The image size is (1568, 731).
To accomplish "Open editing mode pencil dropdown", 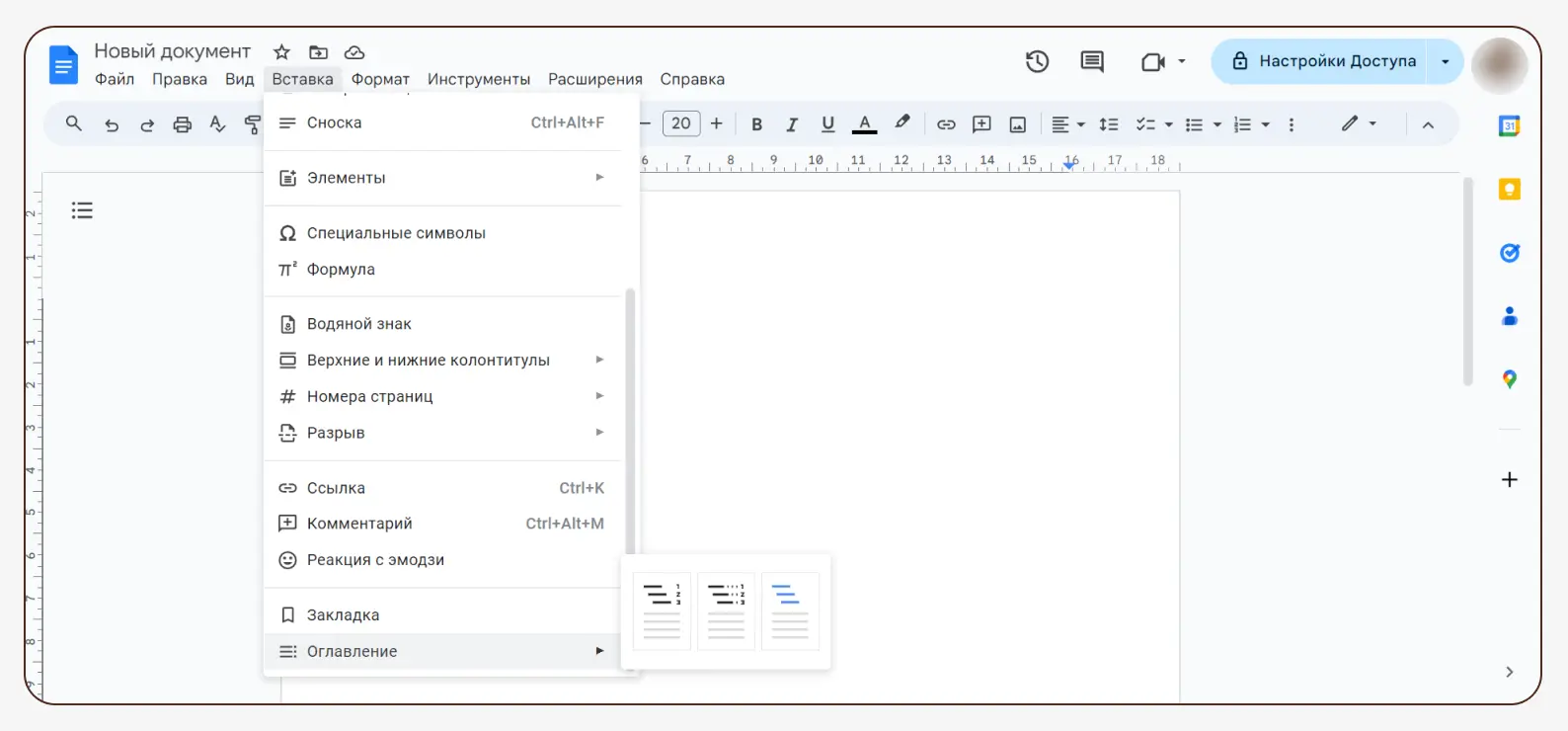I will point(1359,123).
